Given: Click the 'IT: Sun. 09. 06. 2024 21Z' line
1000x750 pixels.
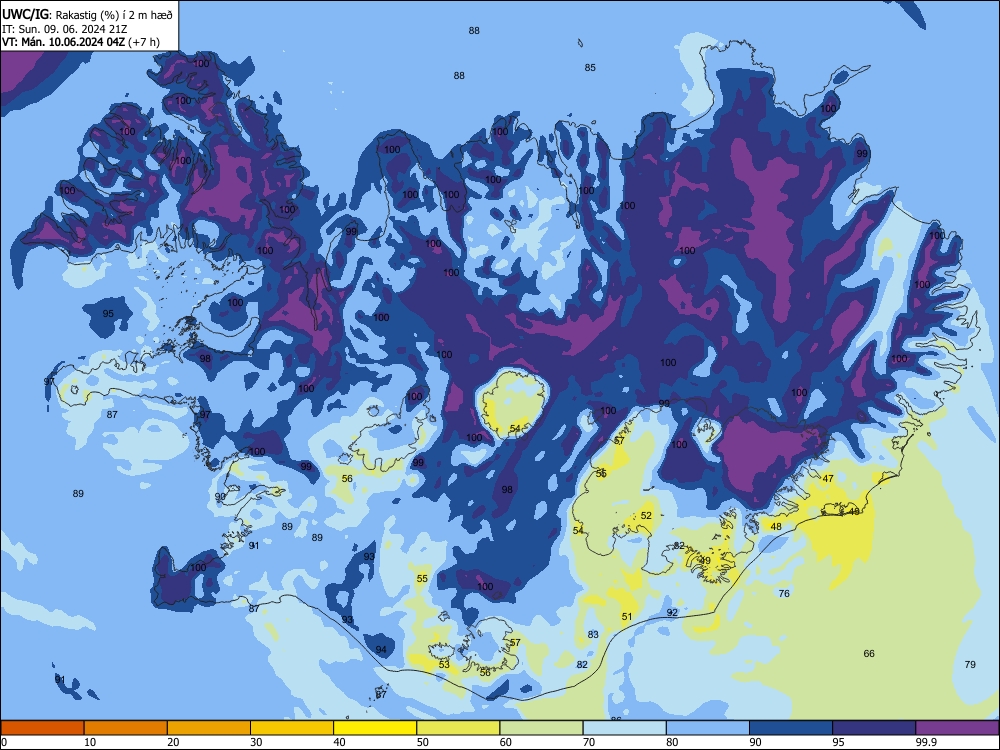Looking at the screenshot, I should click(62, 29).
